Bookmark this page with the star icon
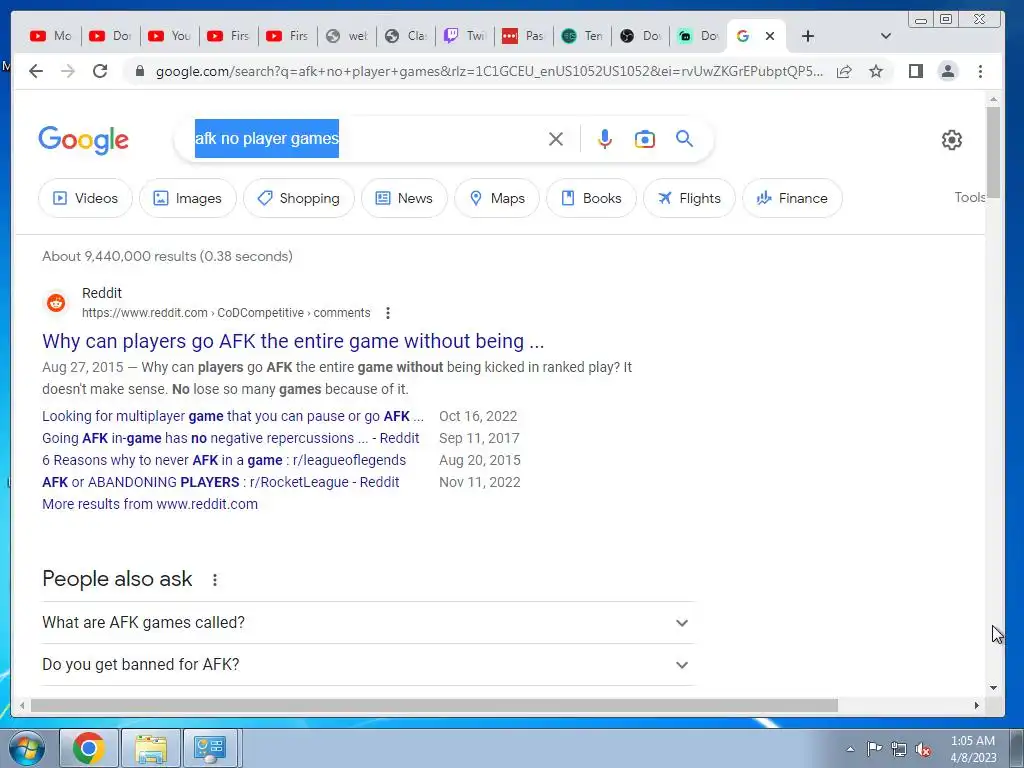1024x768 pixels. pos(876,71)
